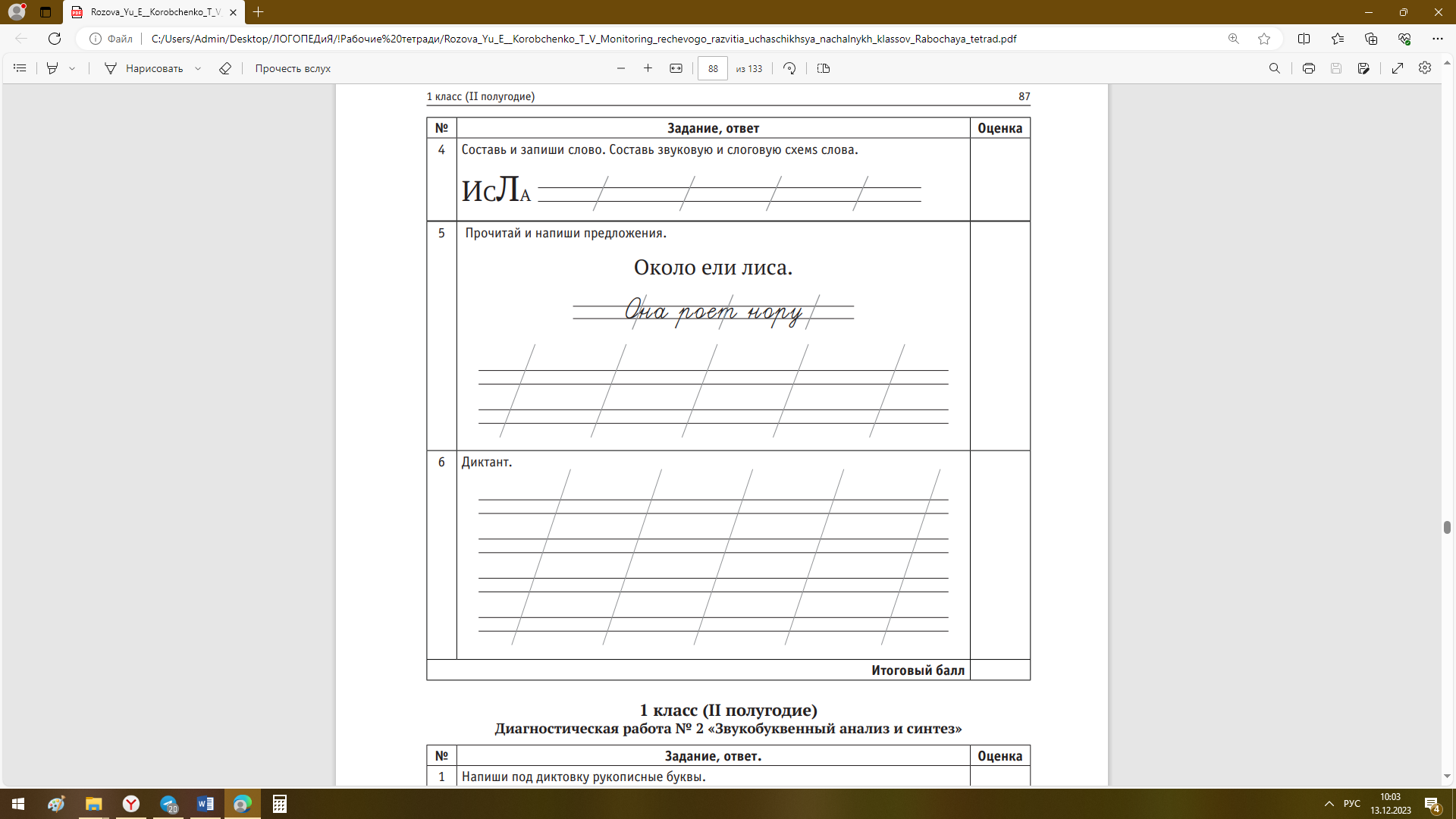The width and height of the screenshot is (1456, 819).
Task: Open PDF viewer settings gear
Action: click(1425, 68)
